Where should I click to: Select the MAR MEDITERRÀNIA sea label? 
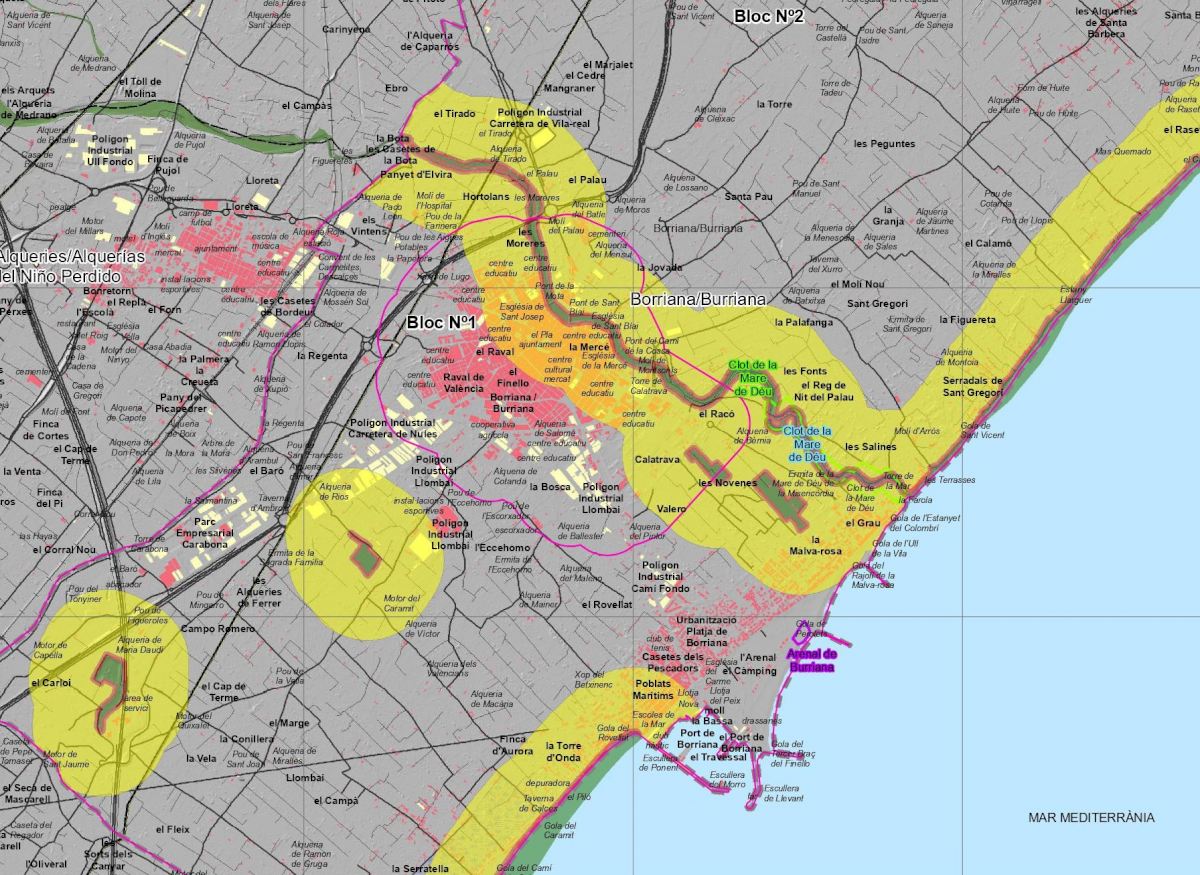click(x=1091, y=818)
